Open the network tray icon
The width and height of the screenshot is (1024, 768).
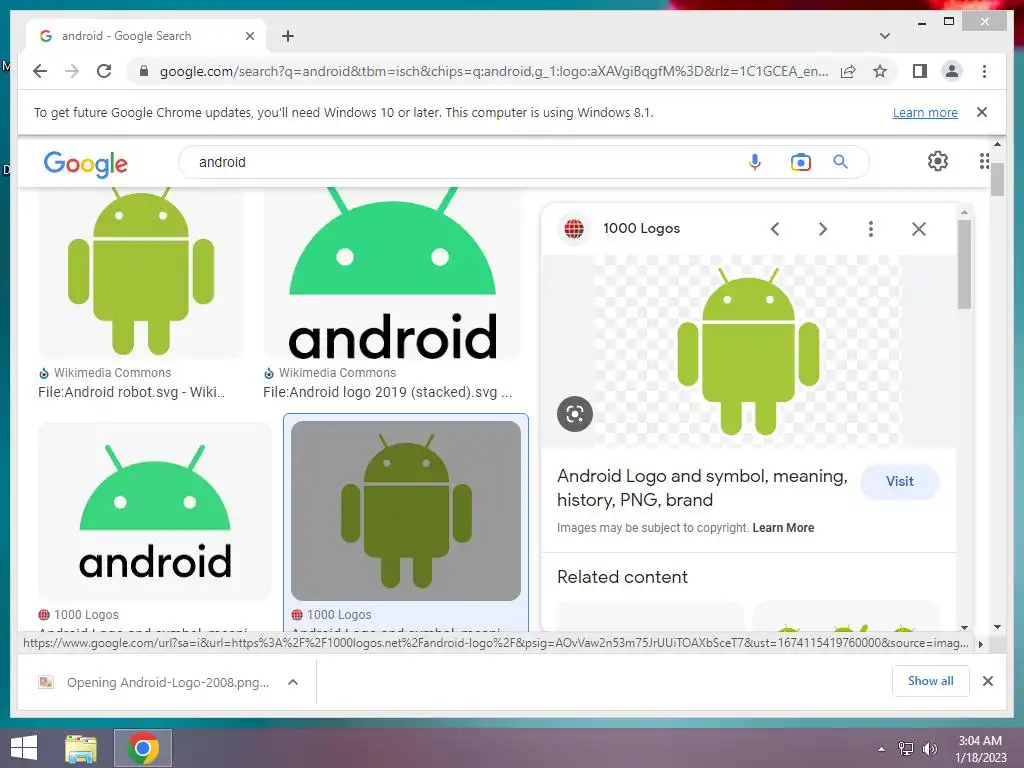tap(906, 749)
